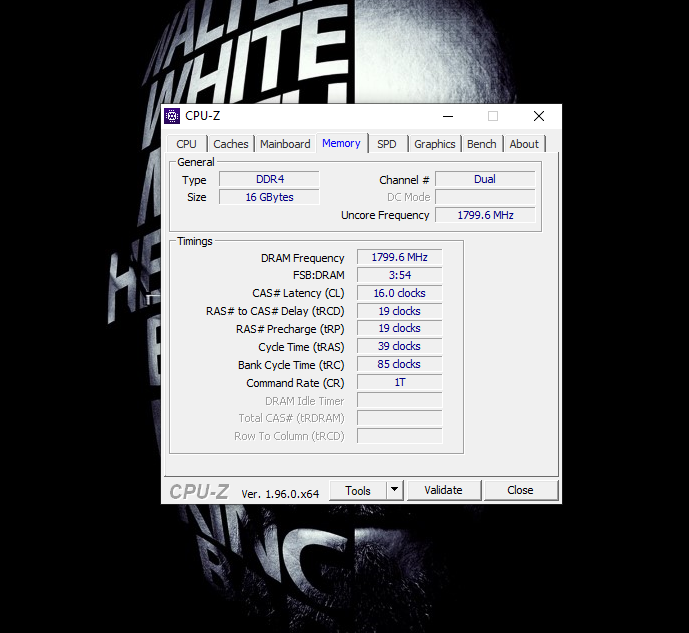Click the Validate button

[x=443, y=490]
